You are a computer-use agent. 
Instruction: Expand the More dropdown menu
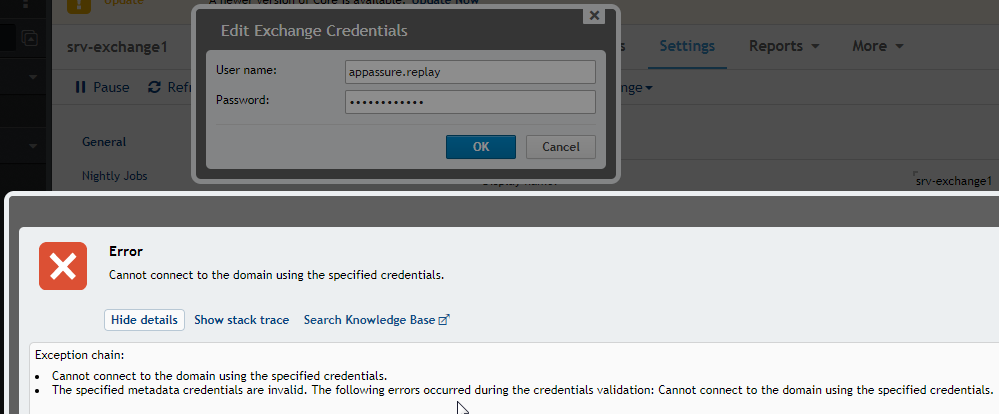(878, 46)
